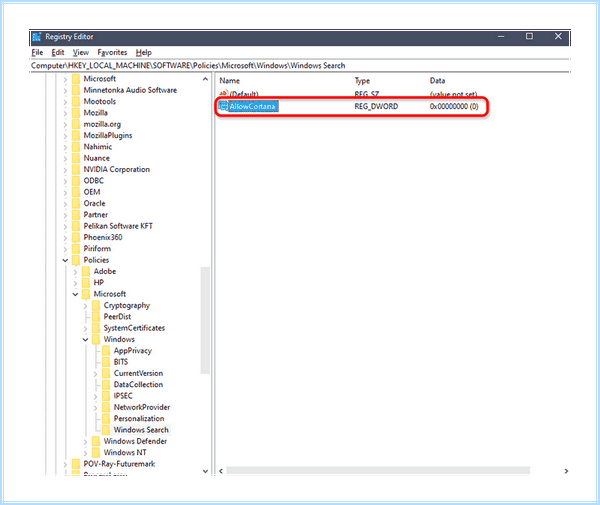Select the NetworkProvider folder icon

106,407
